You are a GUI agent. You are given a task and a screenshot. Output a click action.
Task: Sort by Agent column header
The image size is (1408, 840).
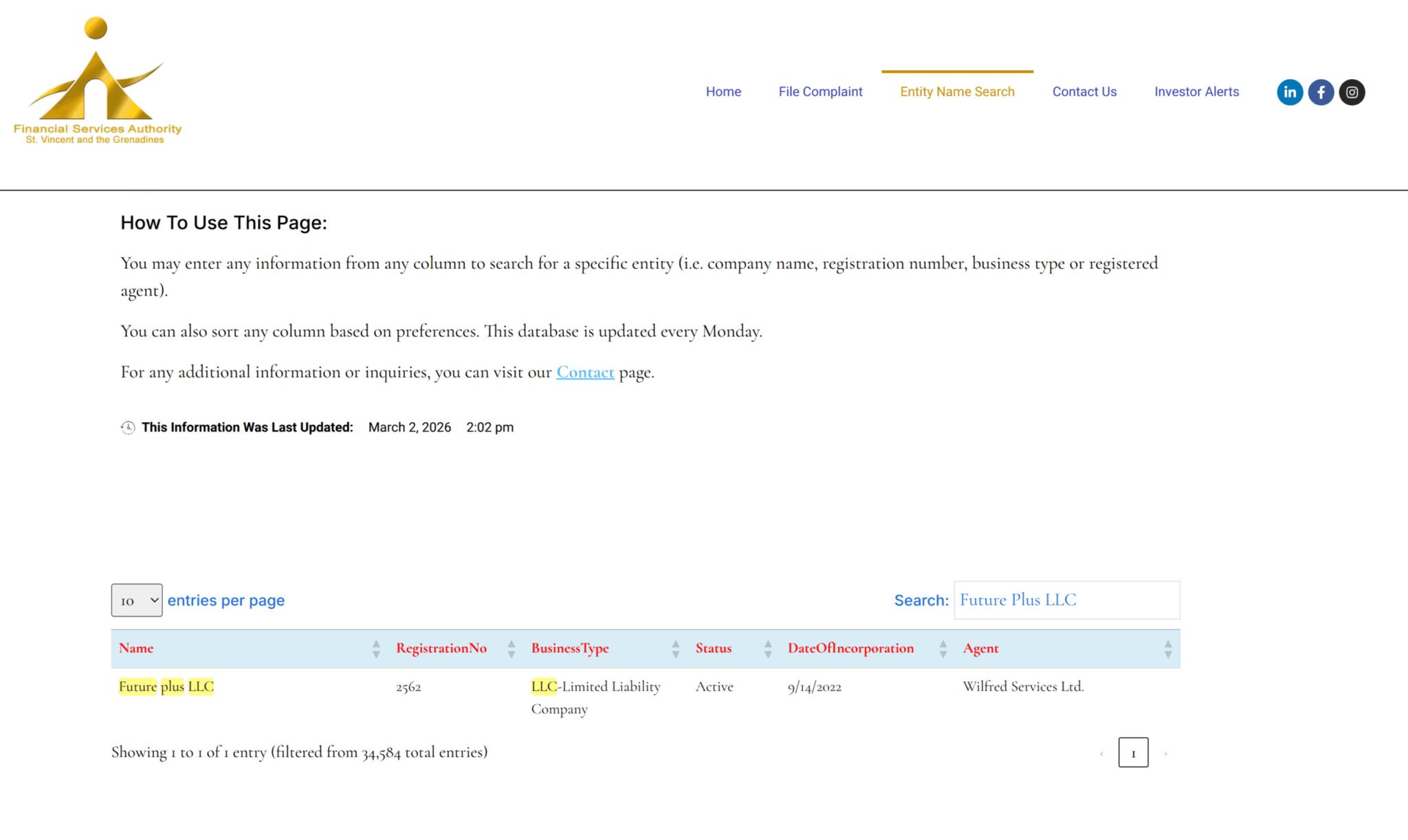980,648
